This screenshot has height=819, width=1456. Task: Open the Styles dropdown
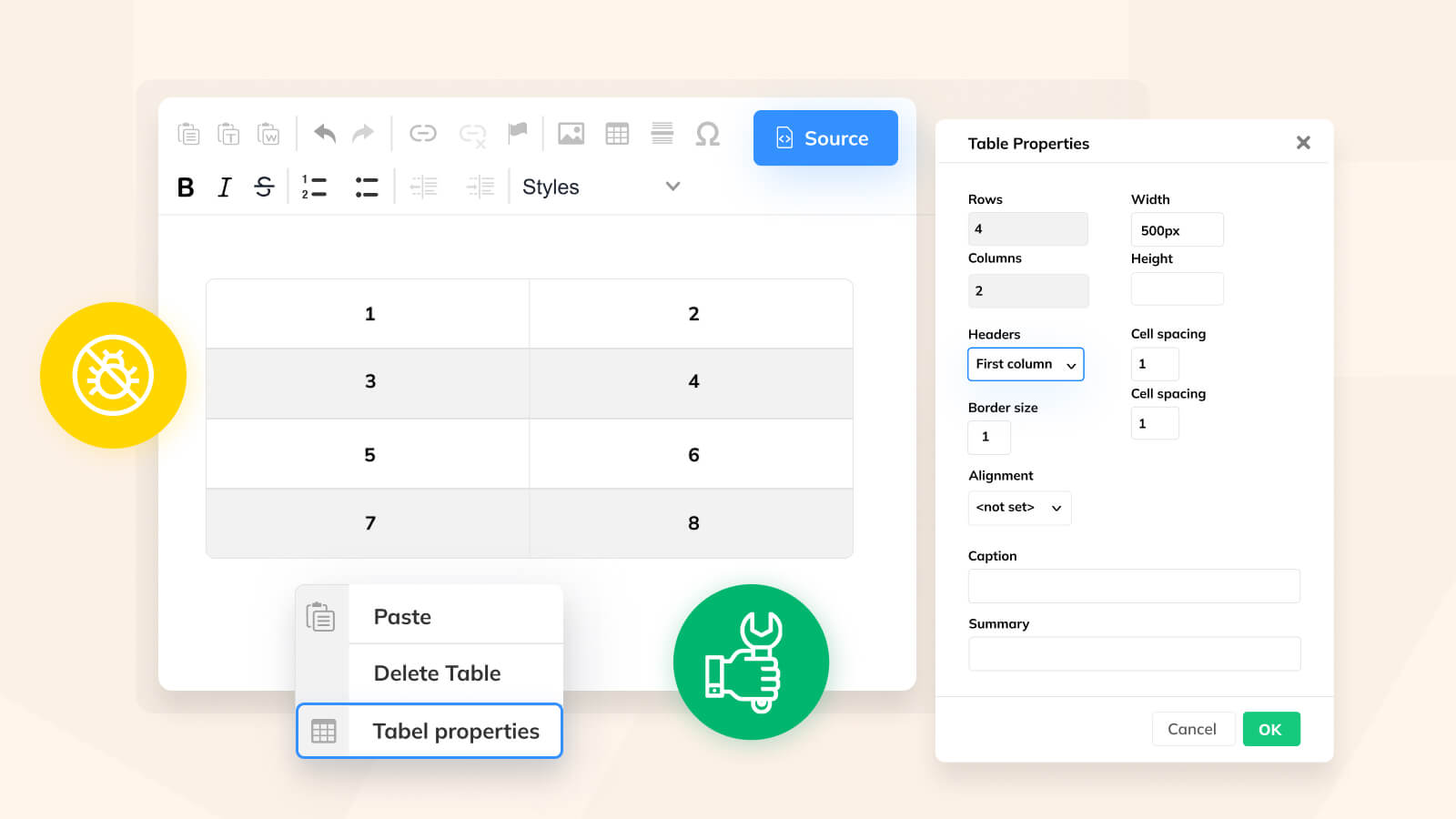pos(601,187)
